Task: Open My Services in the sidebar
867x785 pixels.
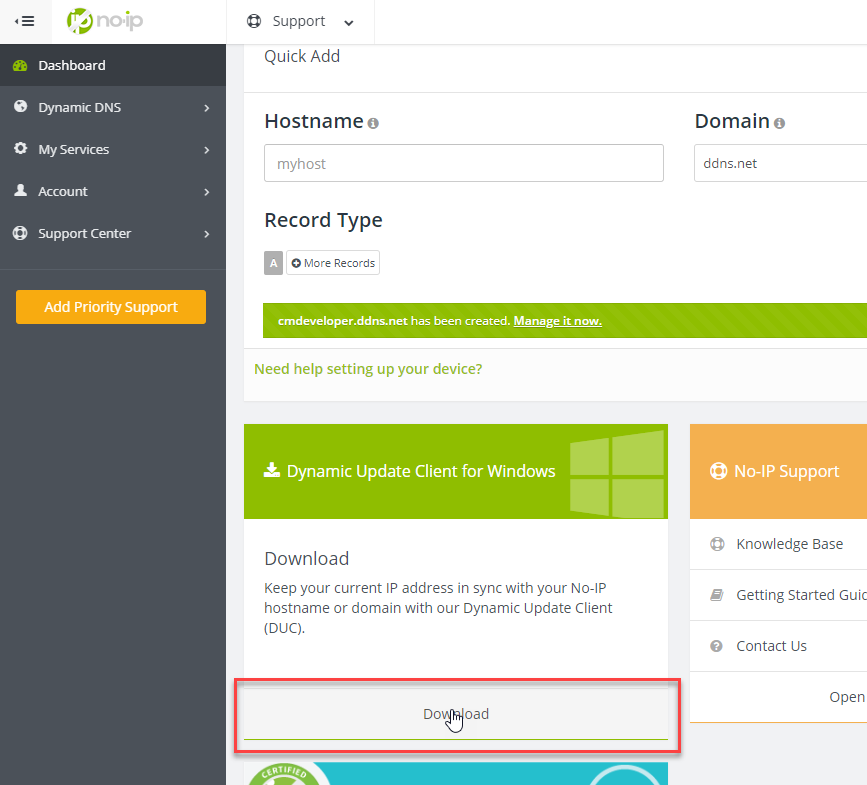Action: click(x=113, y=149)
